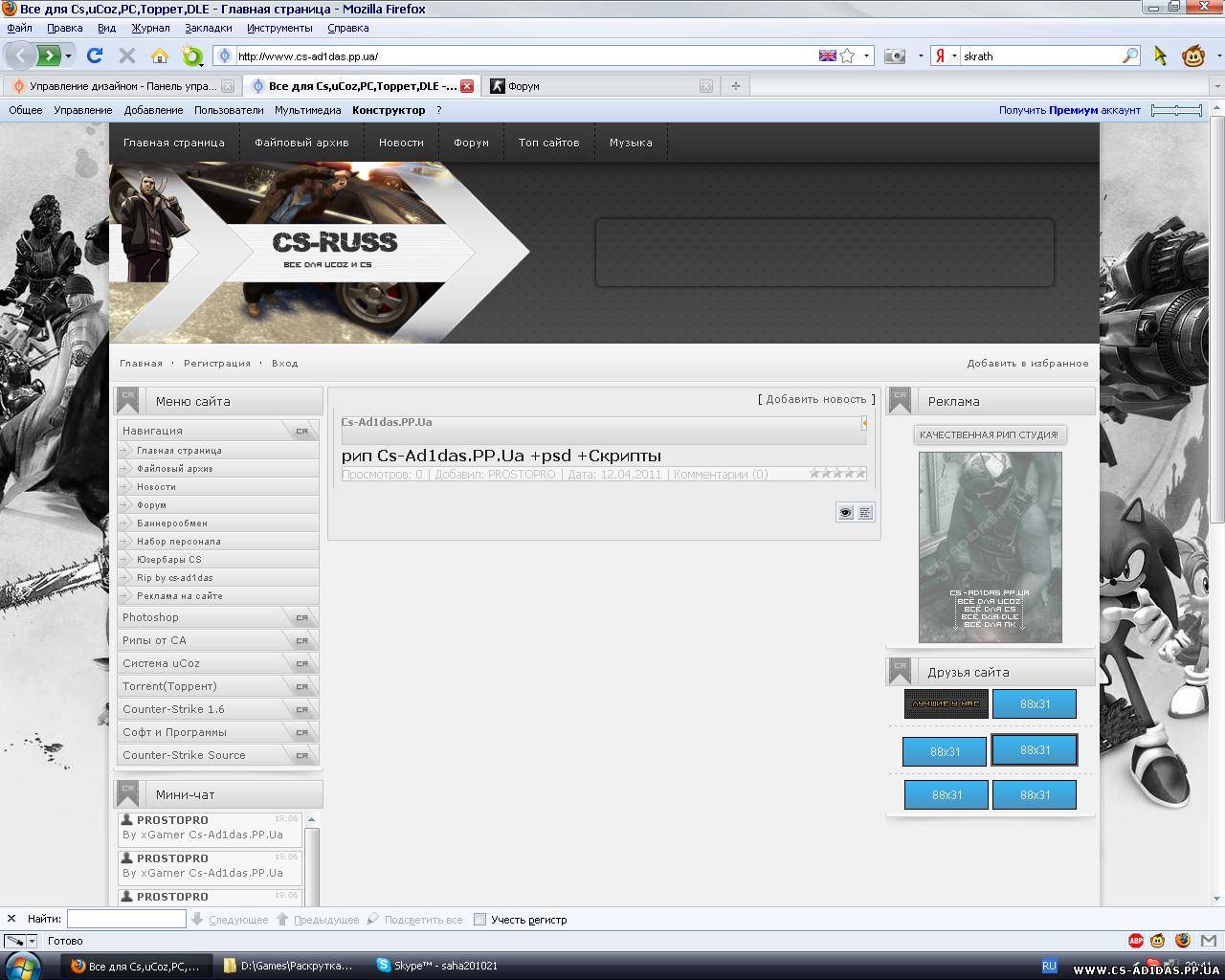Click the list view icon beside the eye icon
This screenshot has width=1225, height=980.
[865, 513]
